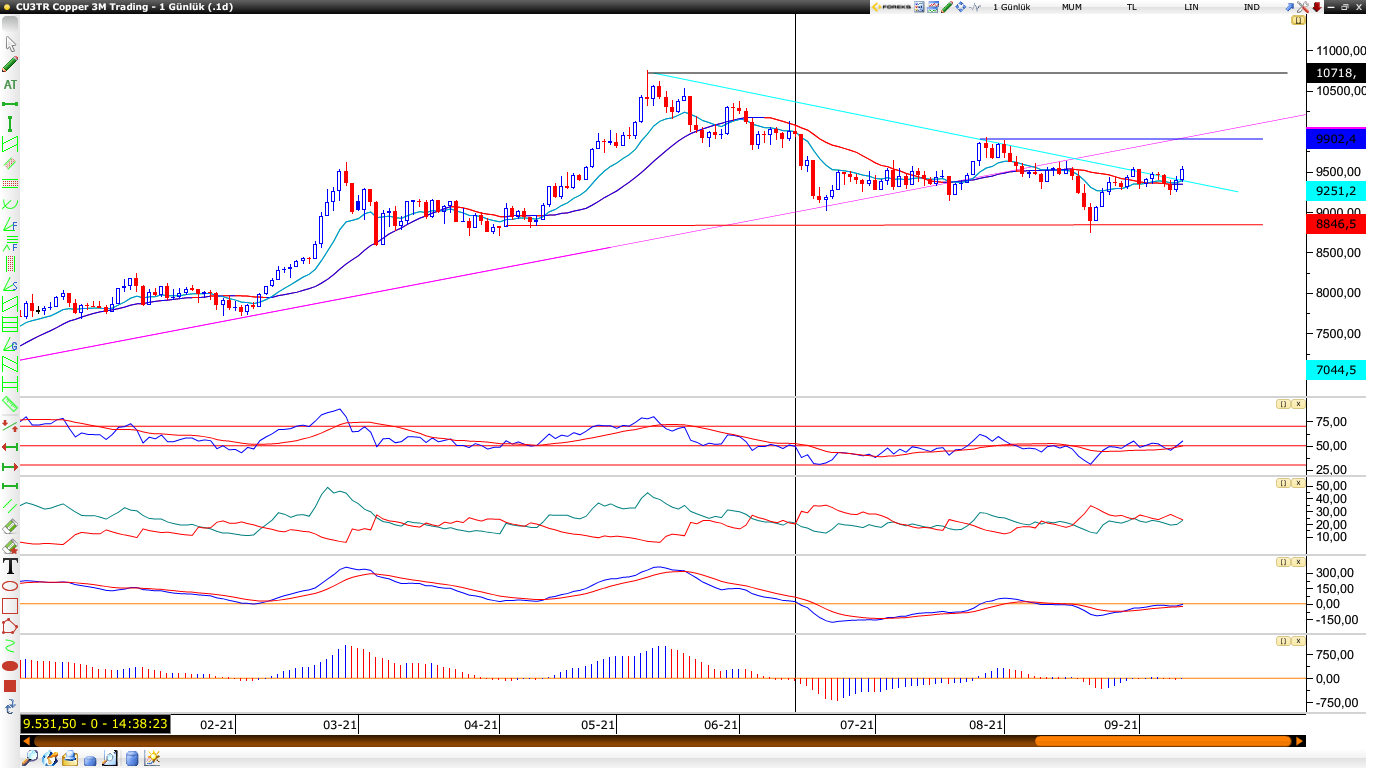Click the print icon in bottom toolbar
This screenshot has height=768, width=1380.
pos(70,758)
